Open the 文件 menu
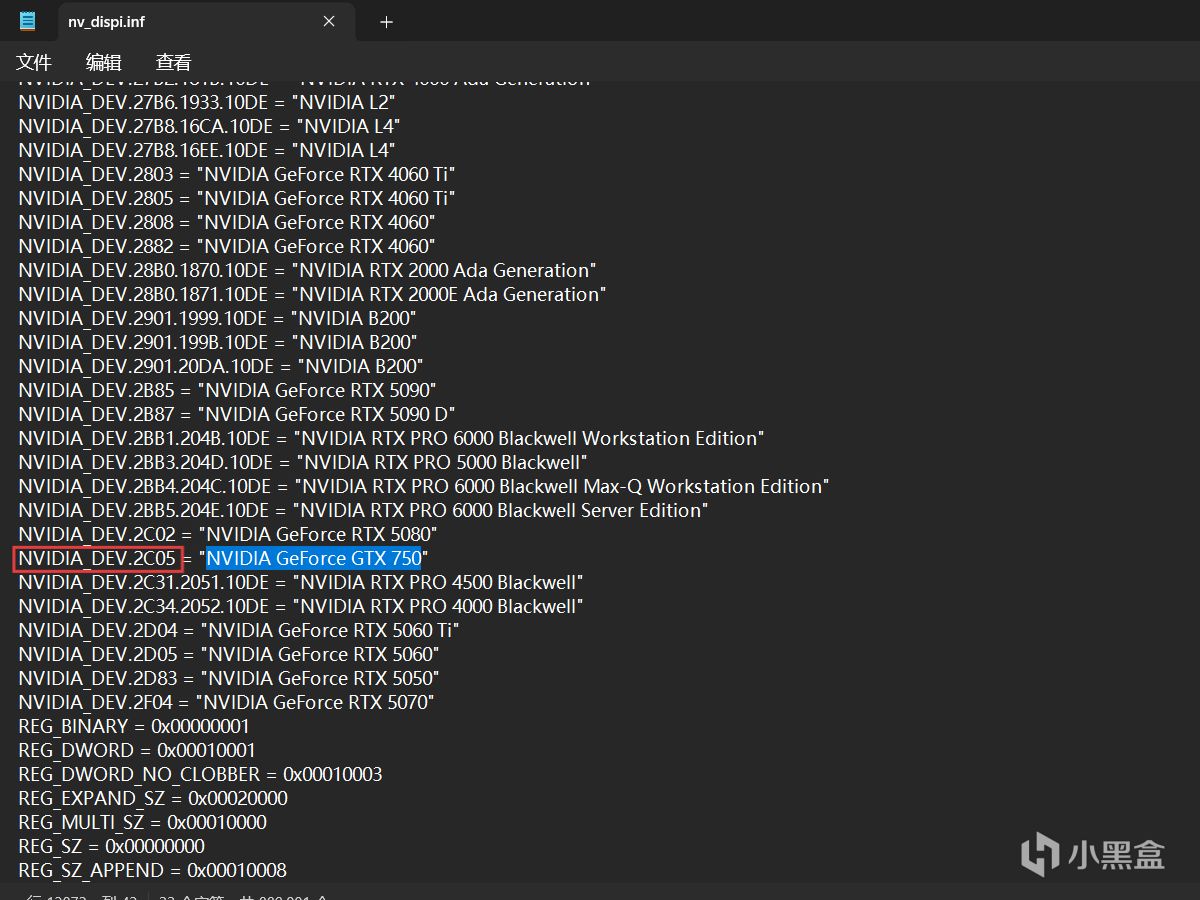 coord(34,62)
